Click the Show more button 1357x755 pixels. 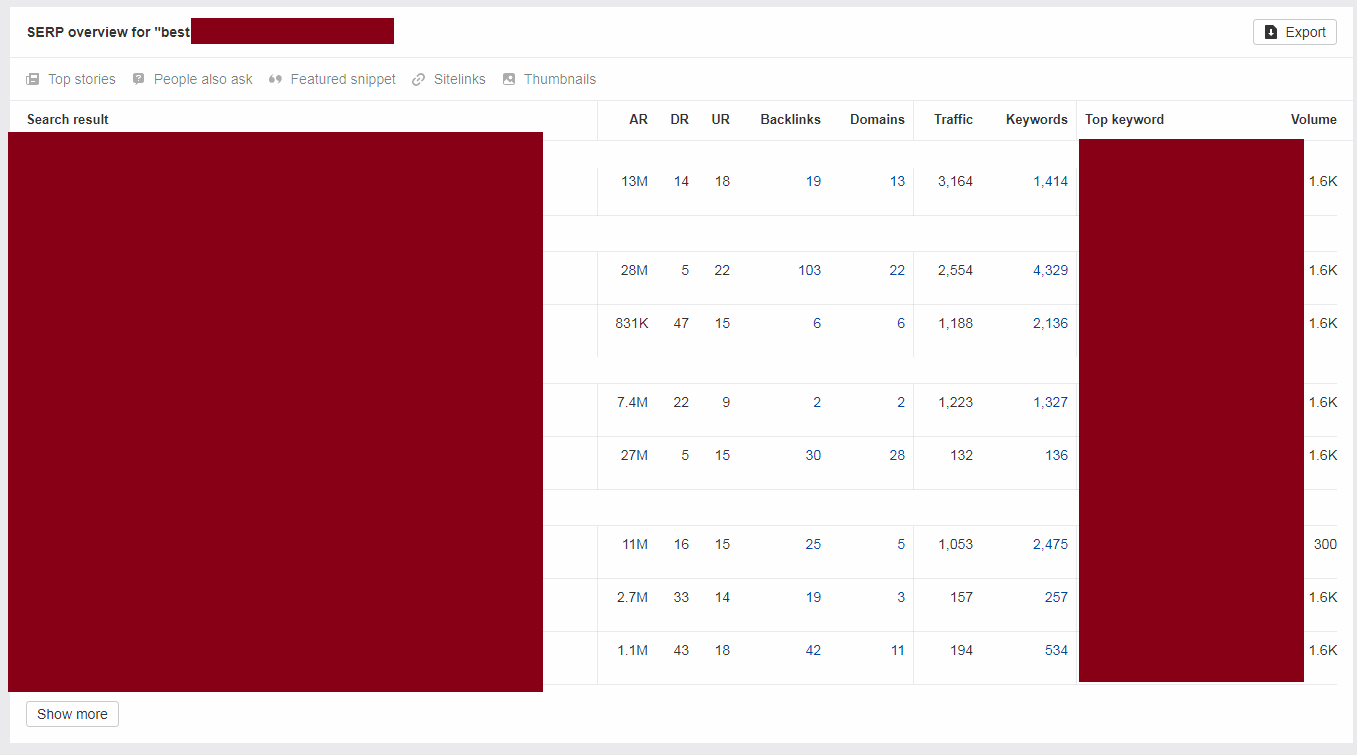(72, 714)
